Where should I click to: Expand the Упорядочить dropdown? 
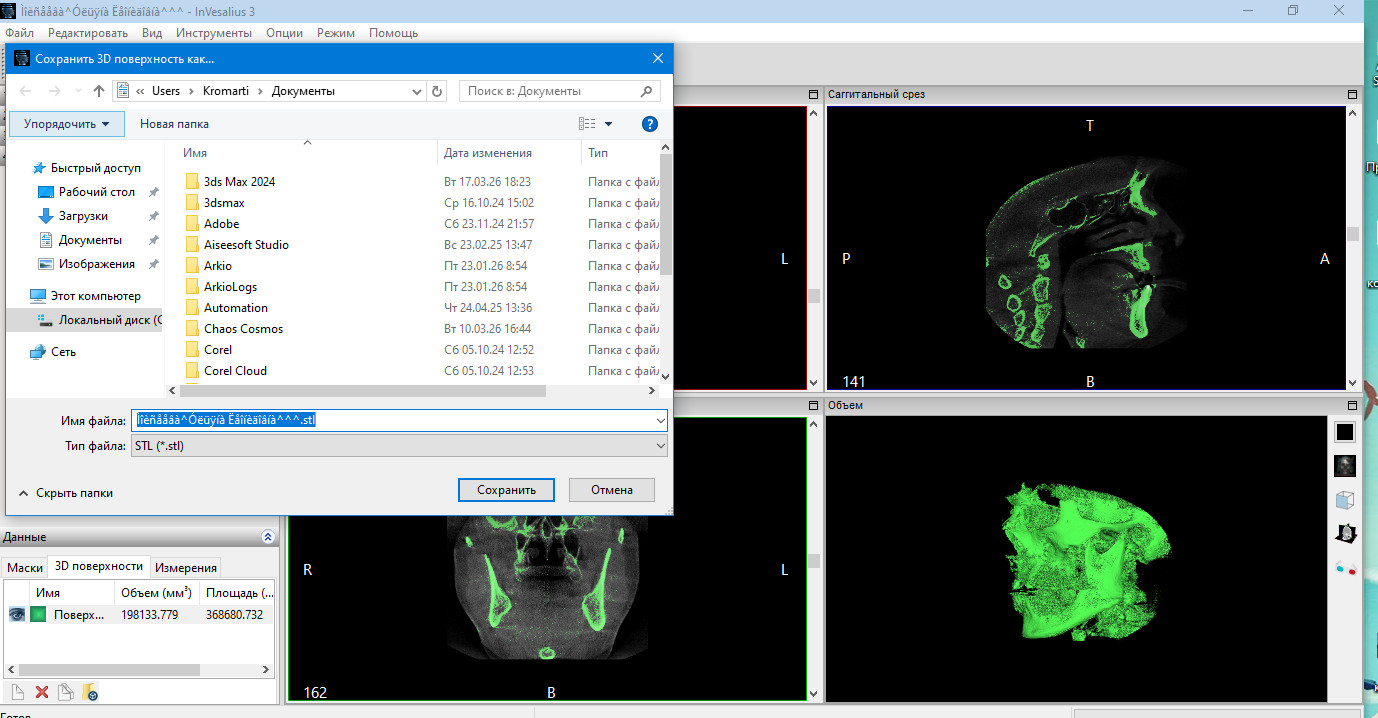67,124
